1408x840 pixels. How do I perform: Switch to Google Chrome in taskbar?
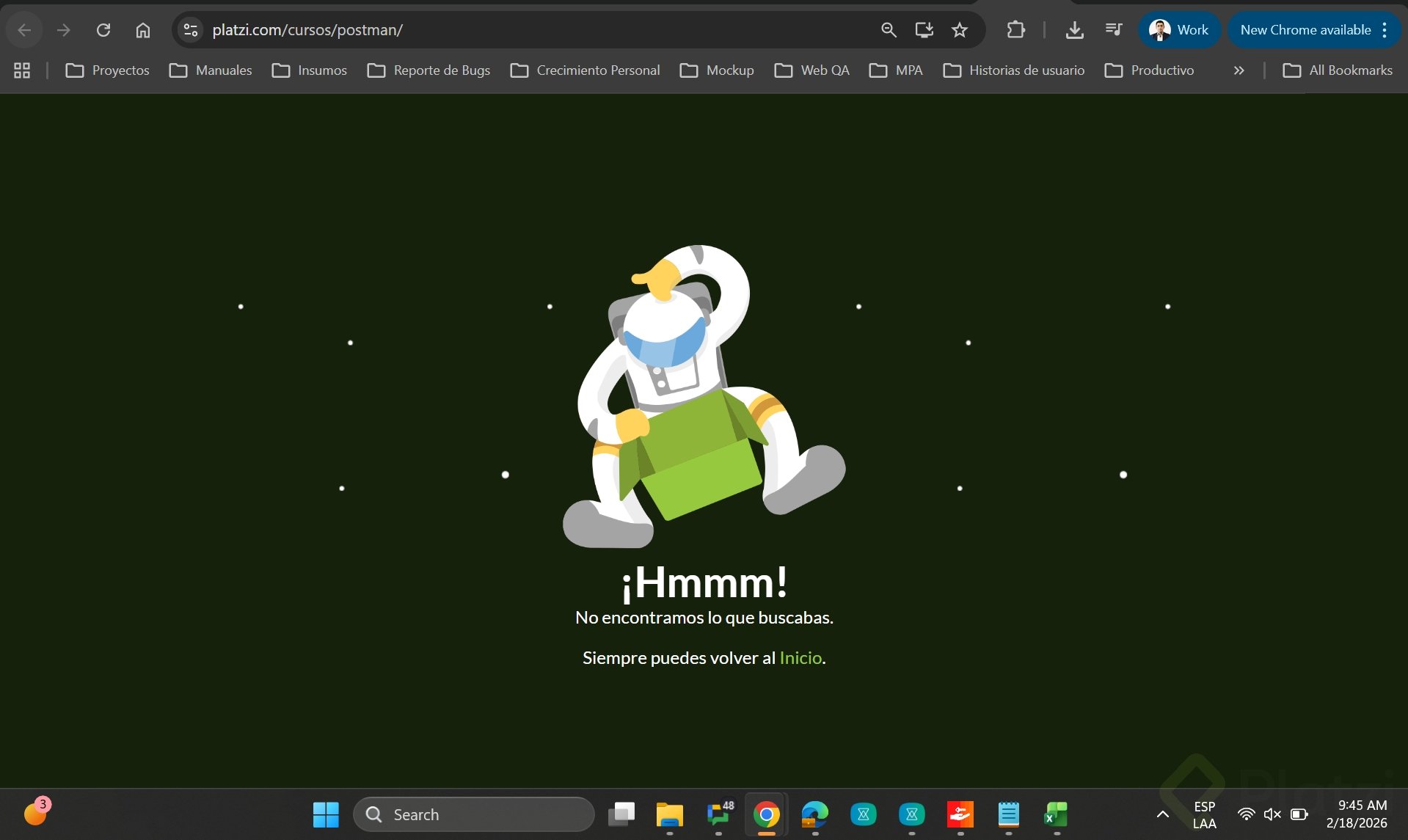tap(766, 814)
